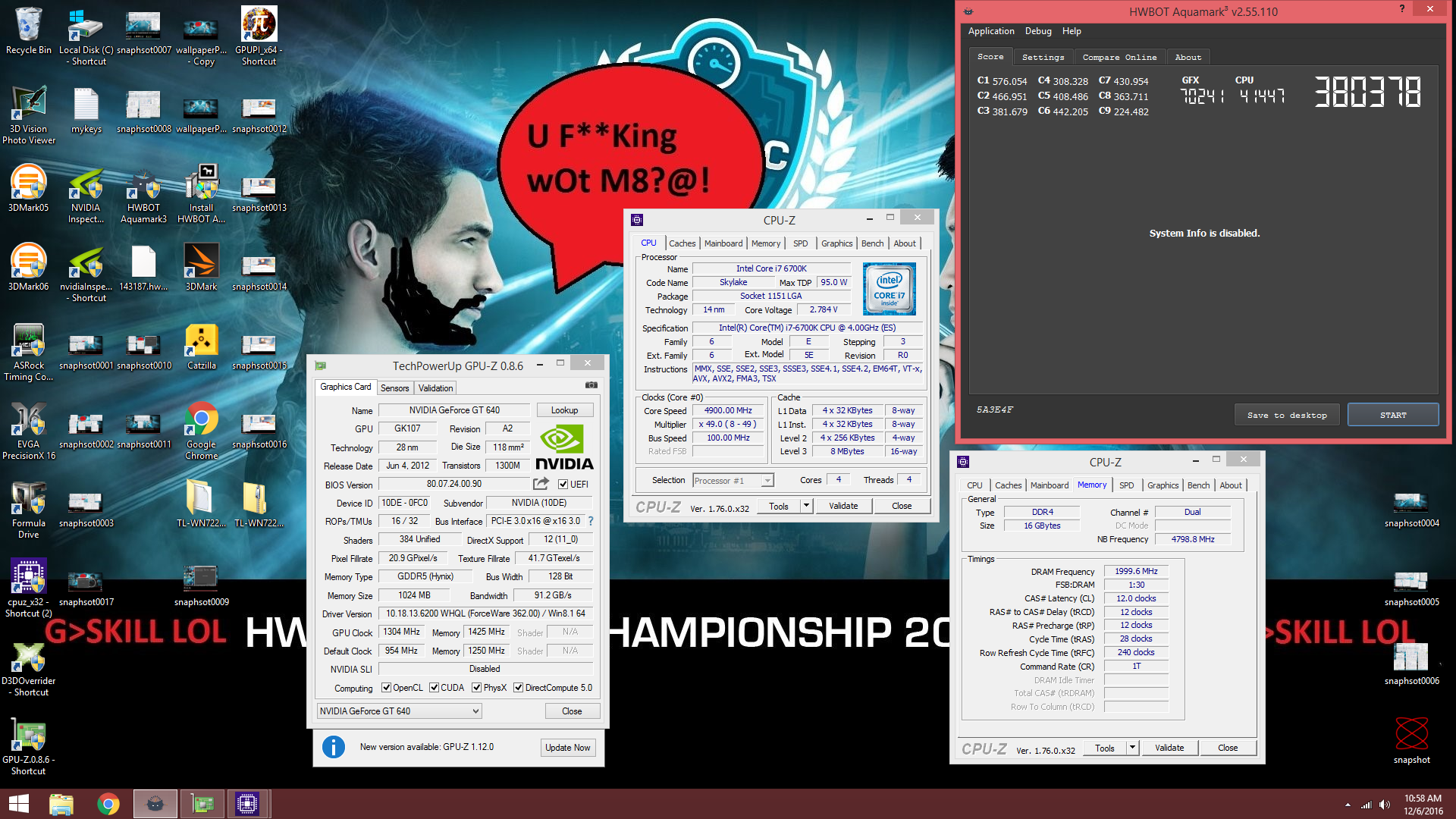Image resolution: width=1456 pixels, height=819 pixels.
Task: Open File Explorer from the taskbar
Action: coord(61,804)
